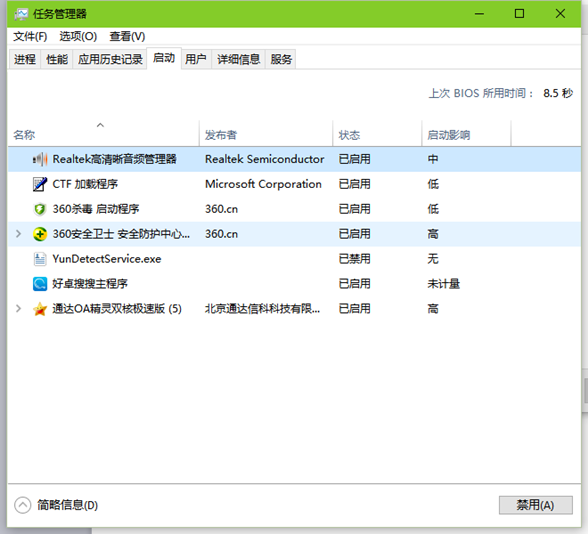The image size is (588, 534).
Task: Expand the 通达OA精灵双核极速版 (5) group
Action: (18, 309)
